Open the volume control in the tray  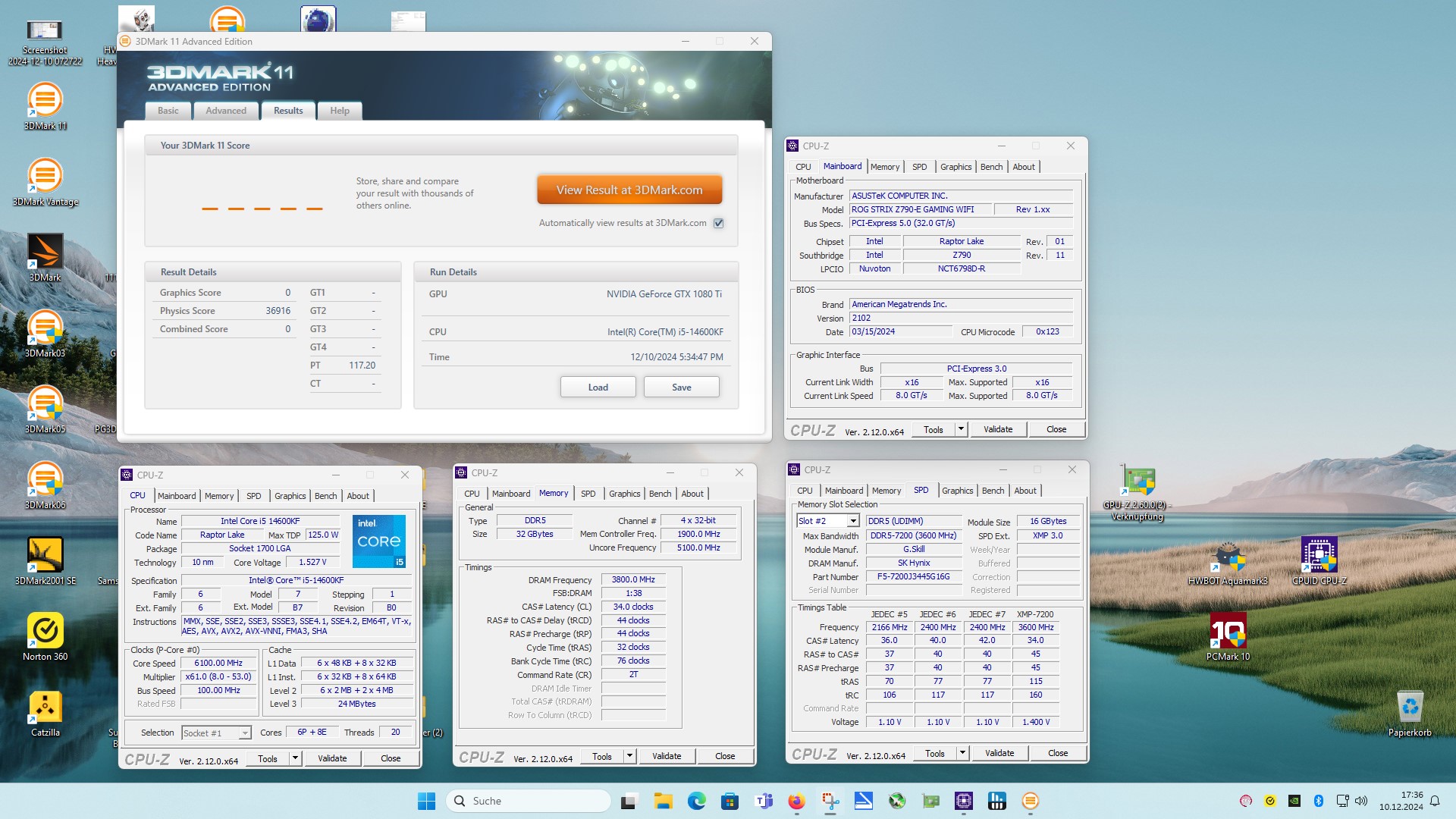(1361, 801)
